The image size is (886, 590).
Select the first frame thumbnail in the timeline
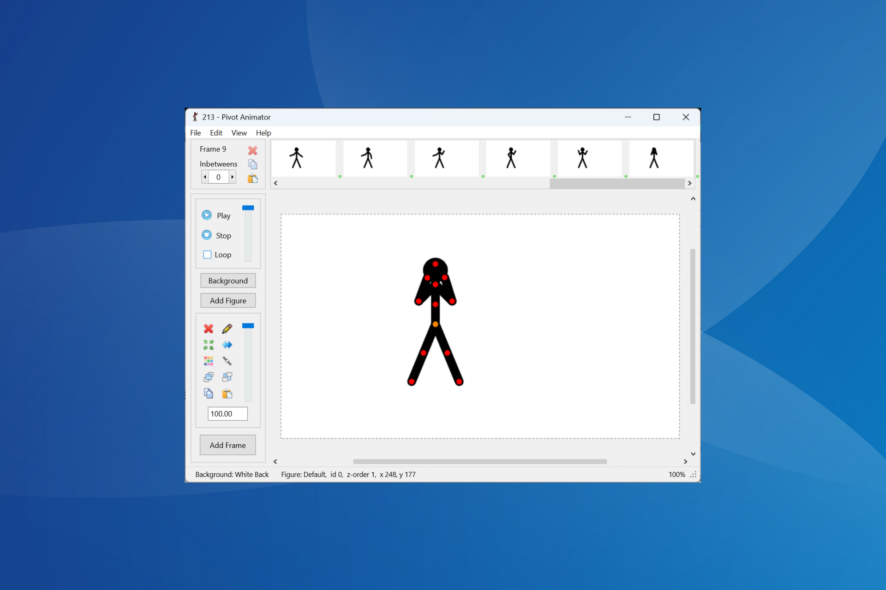point(304,158)
